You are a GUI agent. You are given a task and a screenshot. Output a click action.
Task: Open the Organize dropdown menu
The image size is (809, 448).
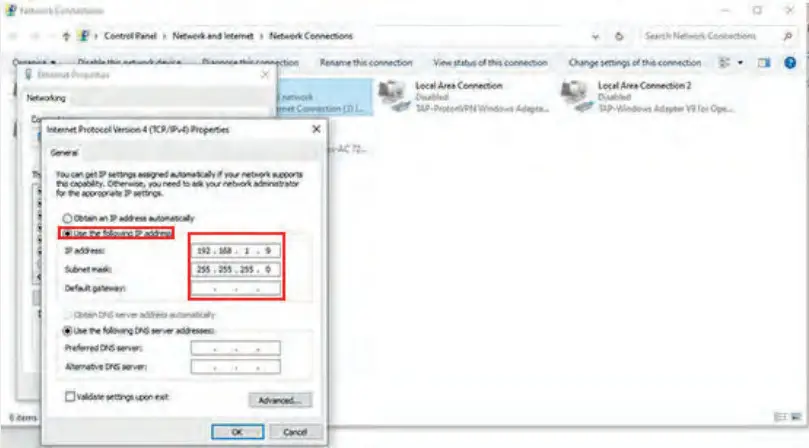[34, 62]
